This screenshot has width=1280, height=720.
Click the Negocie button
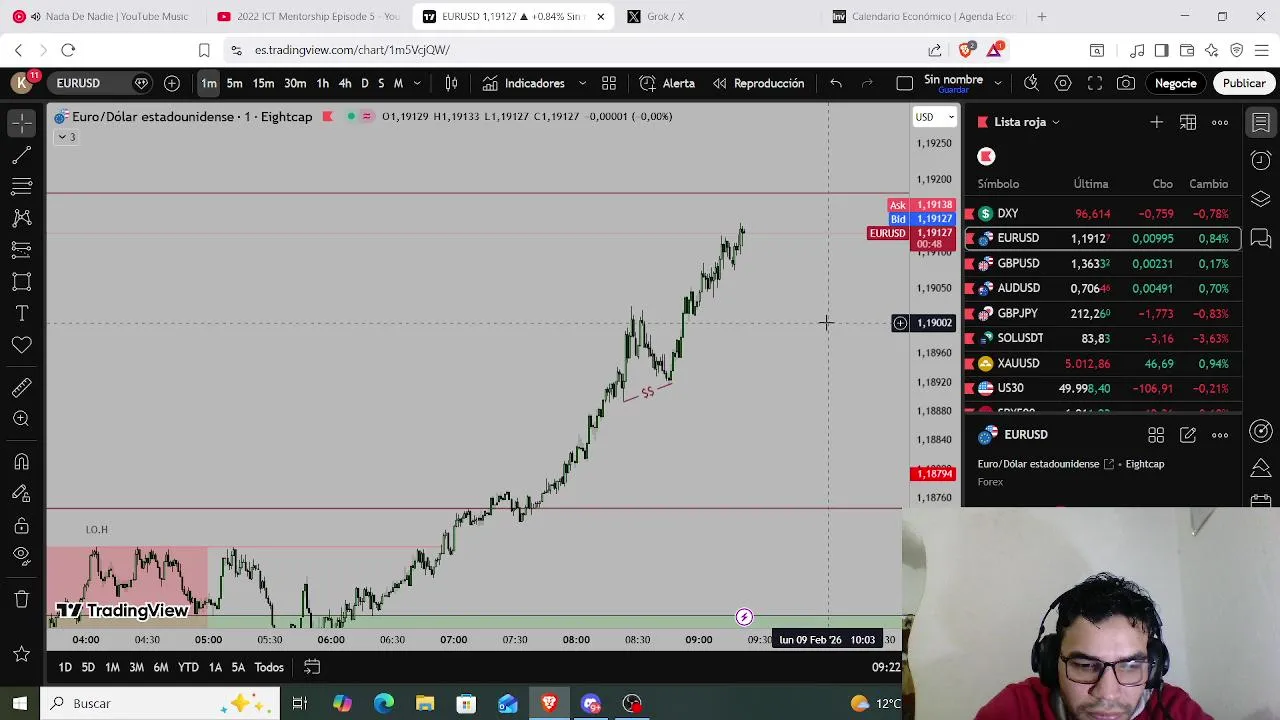pos(1176,83)
